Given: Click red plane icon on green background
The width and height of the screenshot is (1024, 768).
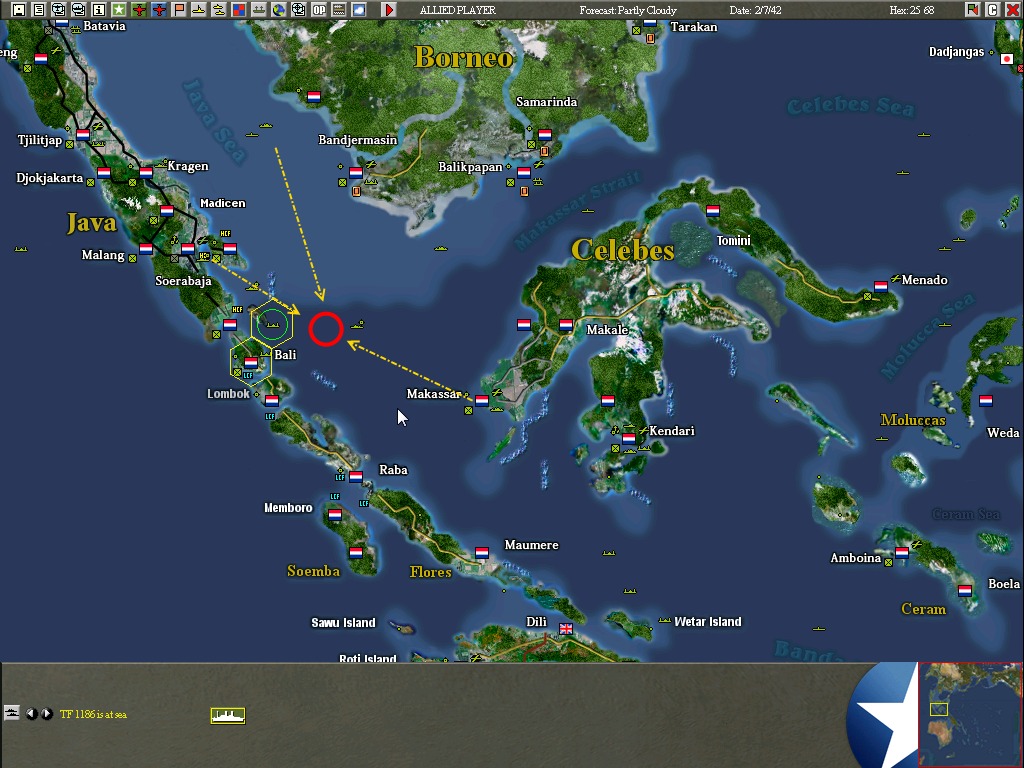Looking at the screenshot, I should [138, 10].
